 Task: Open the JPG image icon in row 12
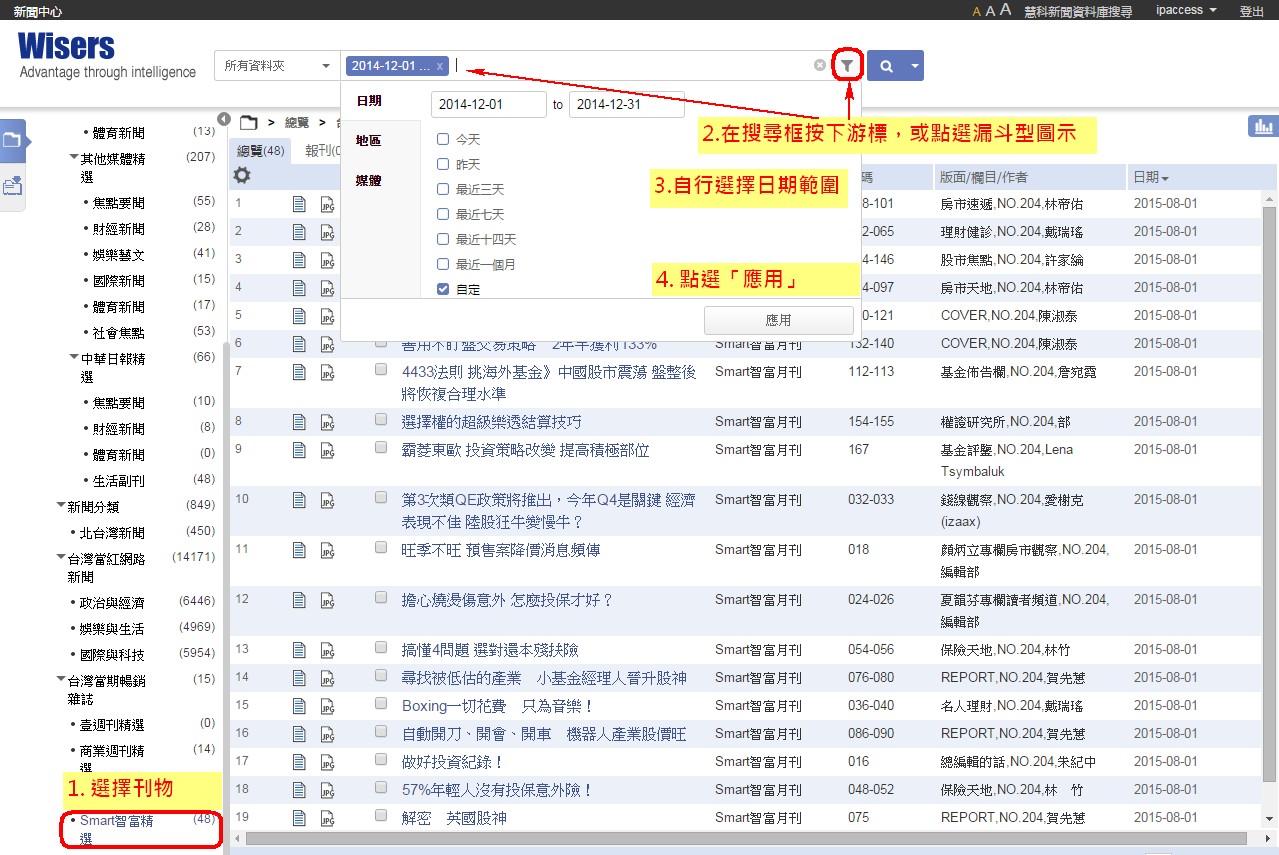coord(327,600)
